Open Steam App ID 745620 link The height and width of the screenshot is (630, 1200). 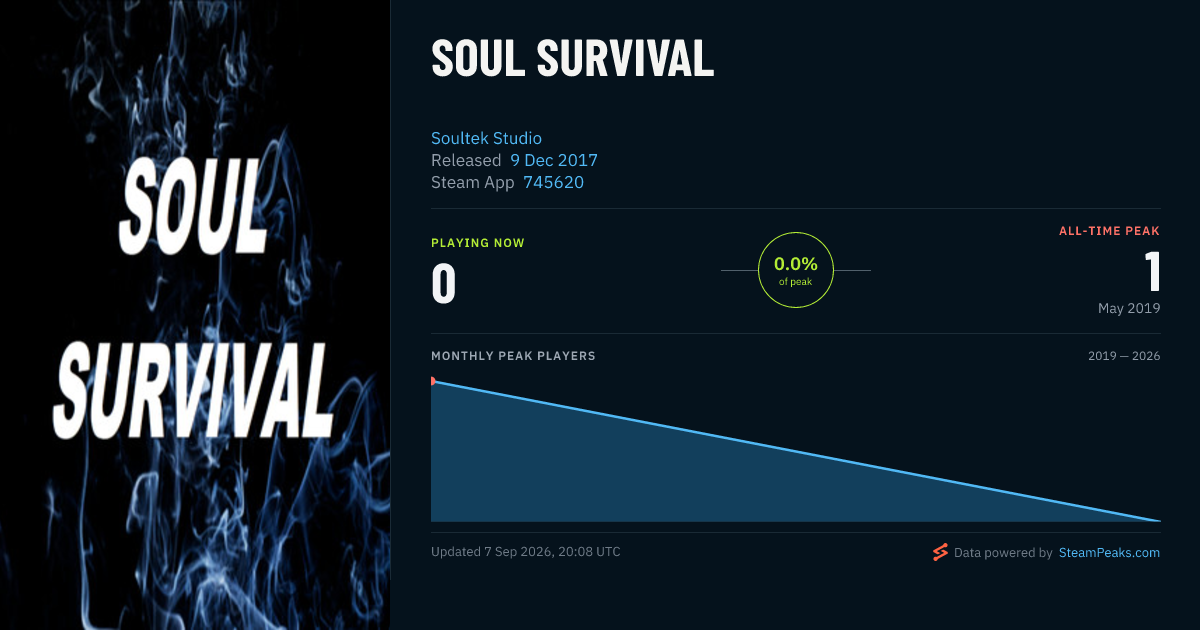[x=553, y=182]
